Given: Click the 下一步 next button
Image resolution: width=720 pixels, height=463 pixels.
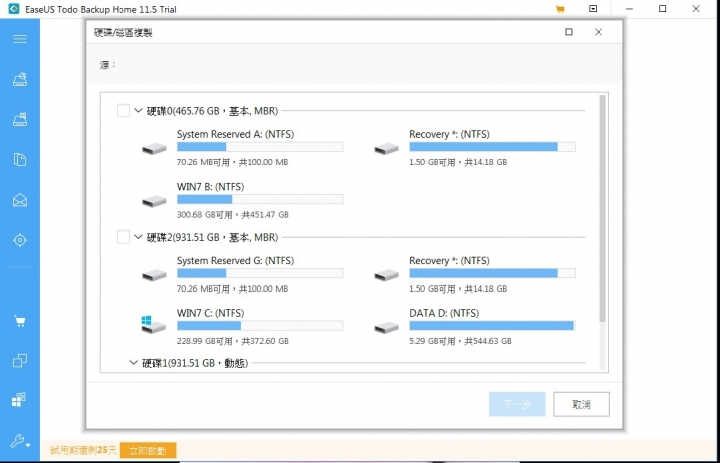Looking at the screenshot, I should pos(517,404).
